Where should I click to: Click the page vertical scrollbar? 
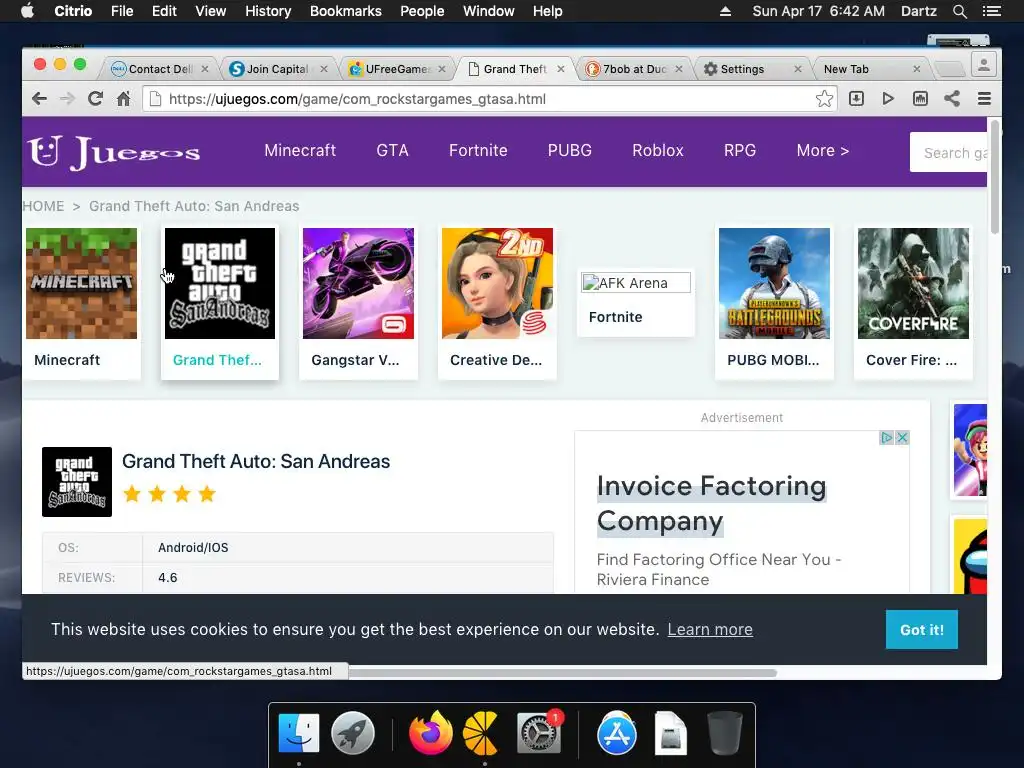[995, 176]
